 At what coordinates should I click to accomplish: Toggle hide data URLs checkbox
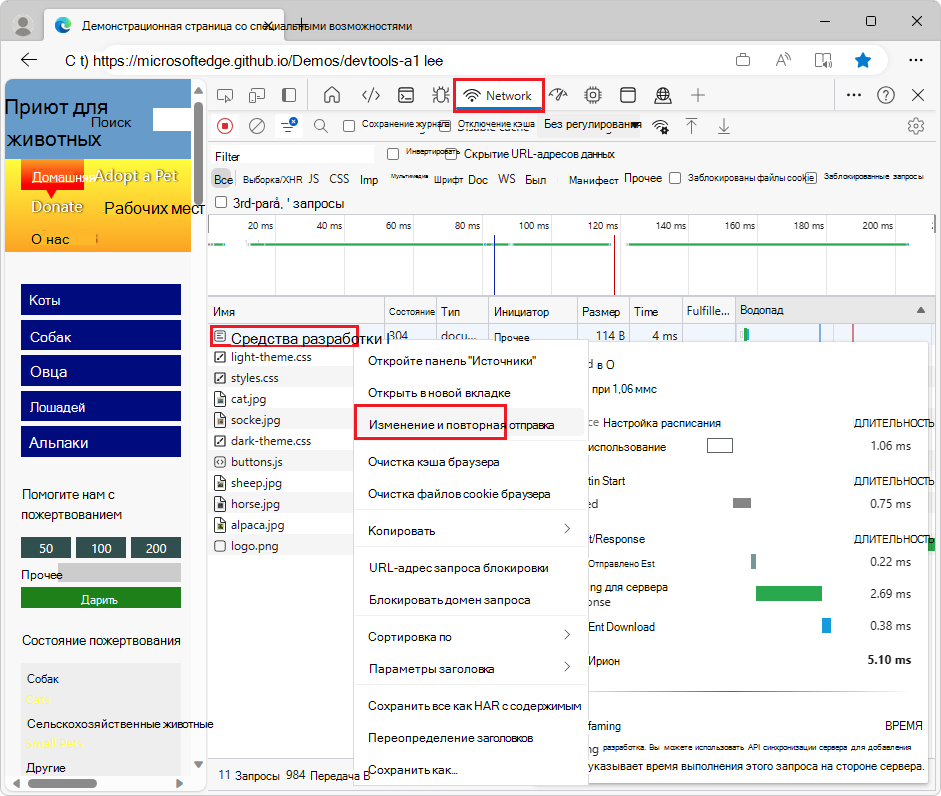coord(451,154)
